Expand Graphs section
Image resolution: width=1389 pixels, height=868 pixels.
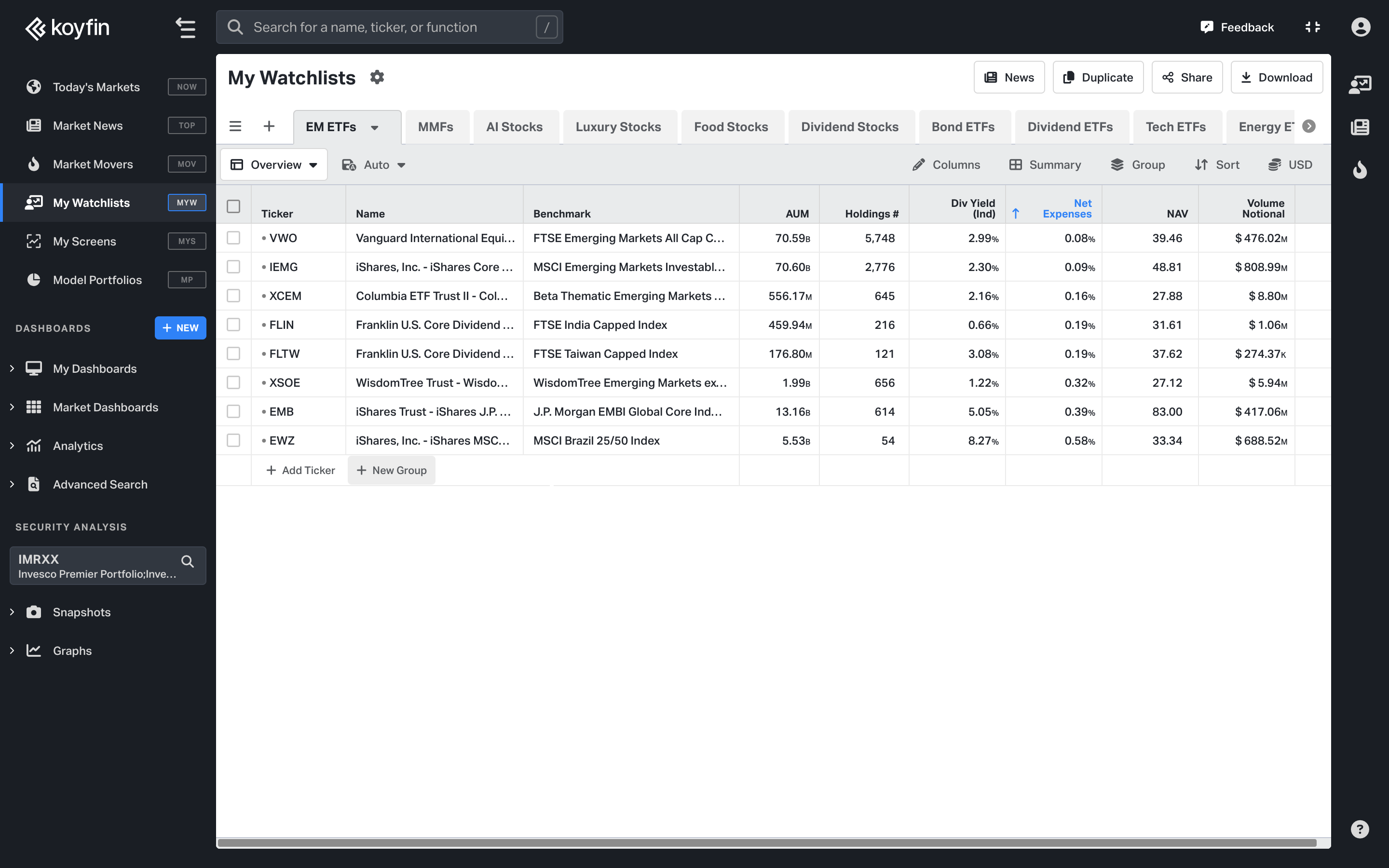[12, 651]
